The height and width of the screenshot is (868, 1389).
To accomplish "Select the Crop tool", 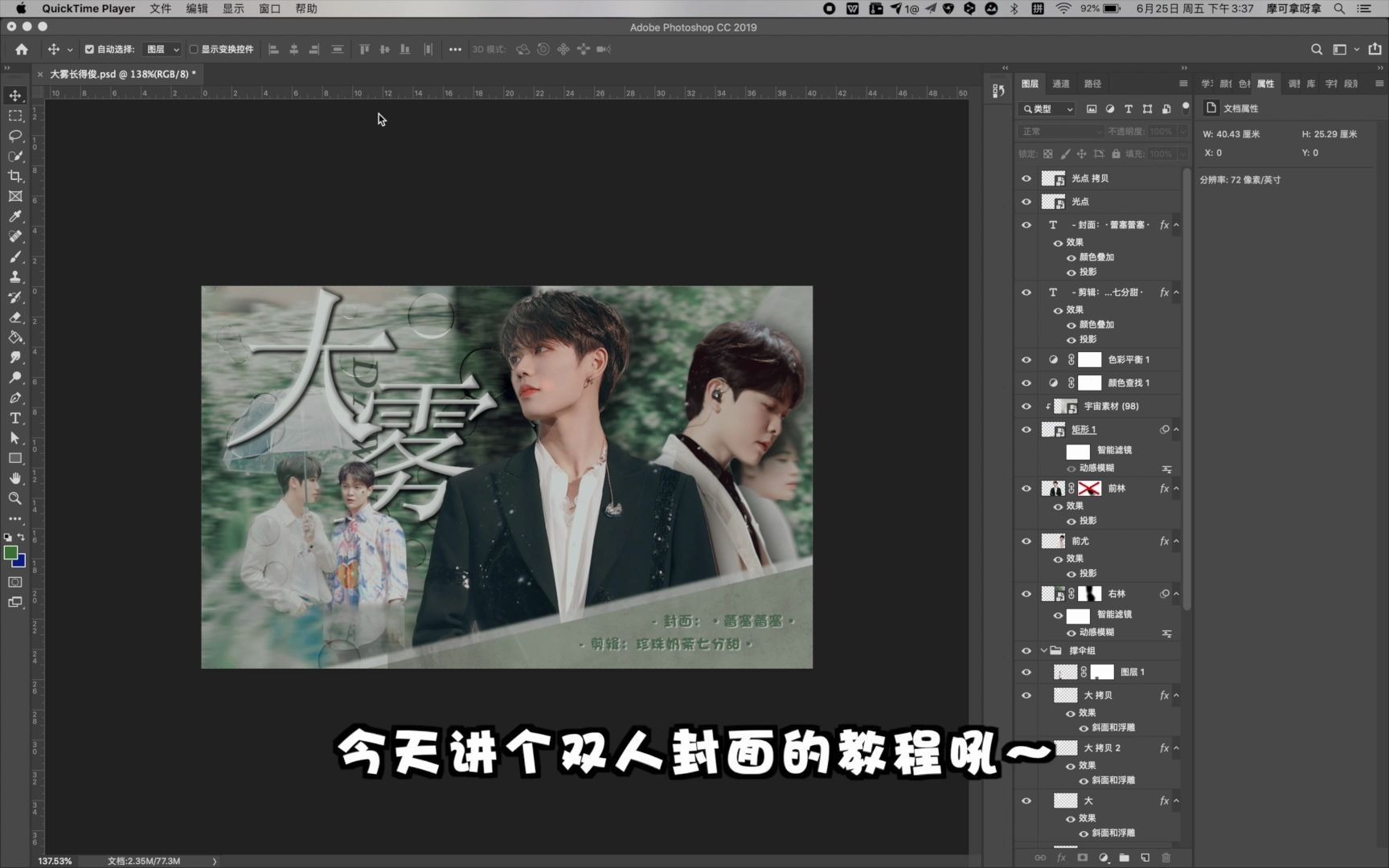I will pyautogui.click(x=15, y=176).
